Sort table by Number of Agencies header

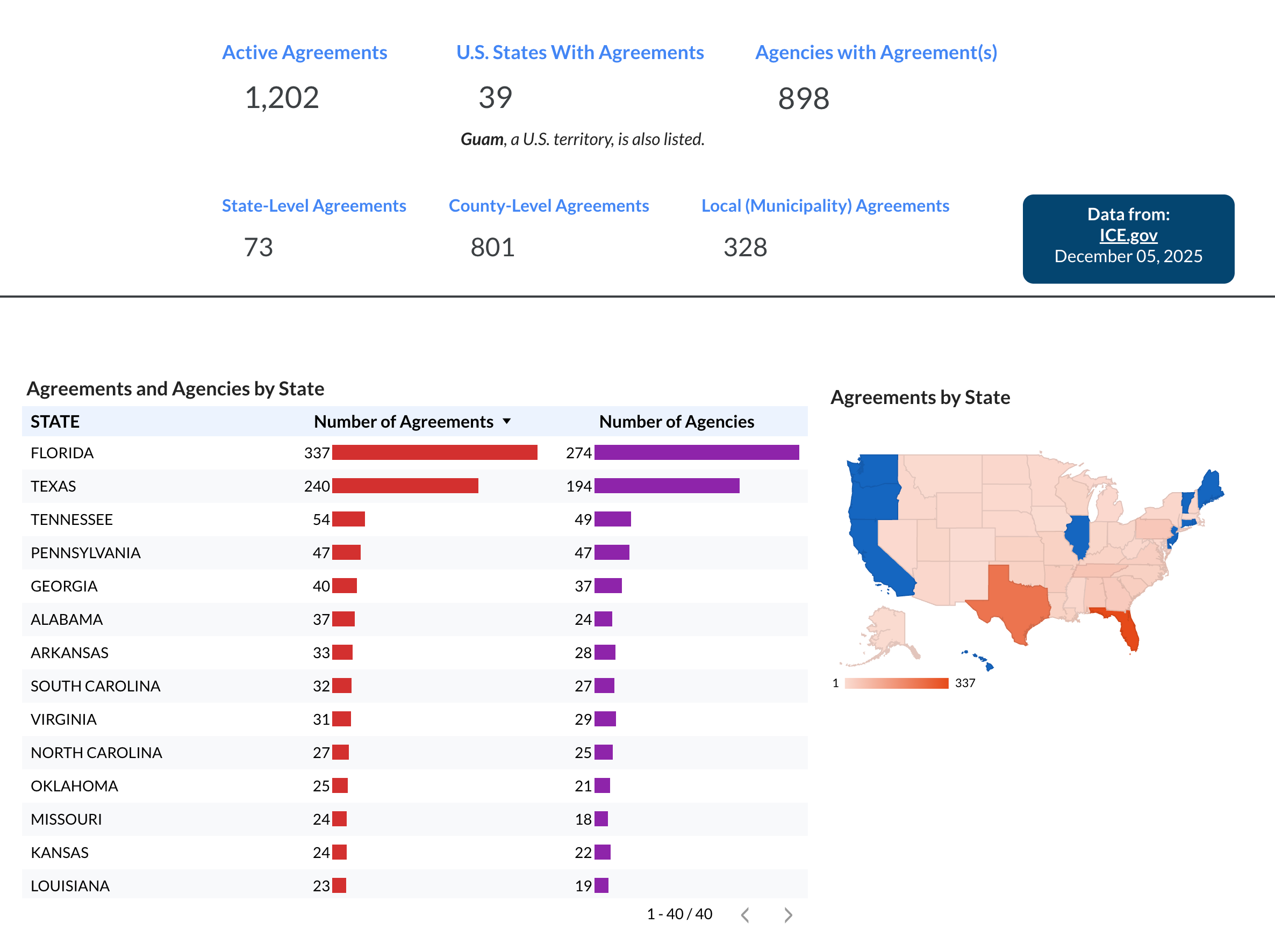676,421
